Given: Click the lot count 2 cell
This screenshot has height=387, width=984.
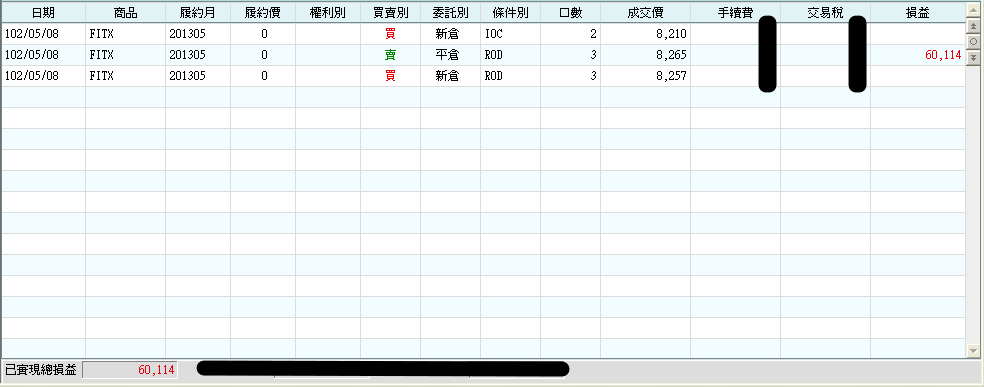Looking at the screenshot, I should (593, 34).
